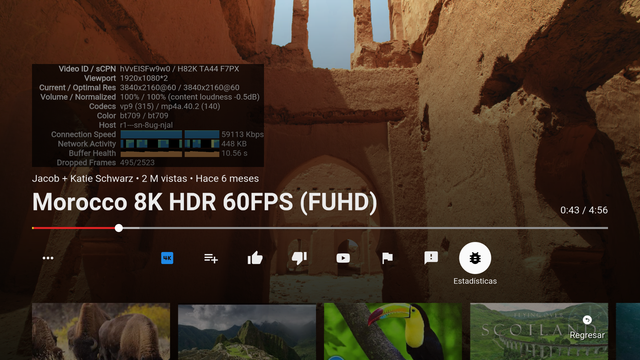Send feedback with exclamation bubble icon

(x=431, y=258)
